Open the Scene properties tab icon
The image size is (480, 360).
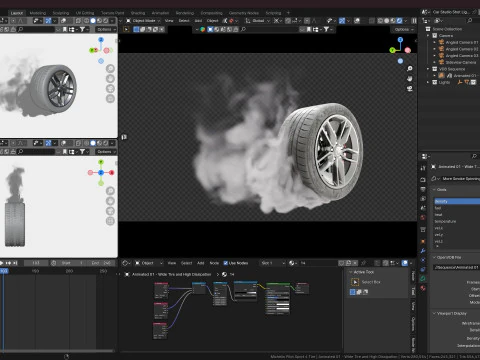coord(423,208)
